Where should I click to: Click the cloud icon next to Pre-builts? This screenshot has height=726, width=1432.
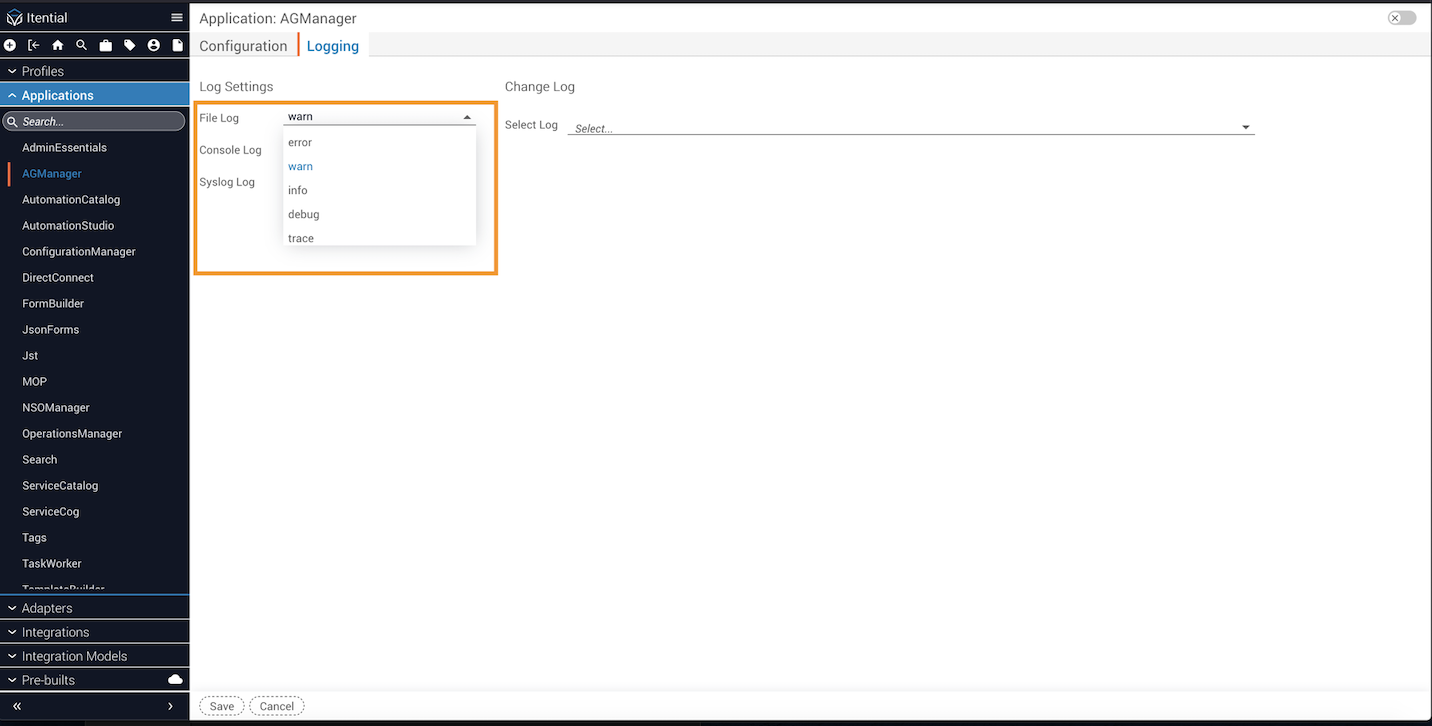(176, 679)
